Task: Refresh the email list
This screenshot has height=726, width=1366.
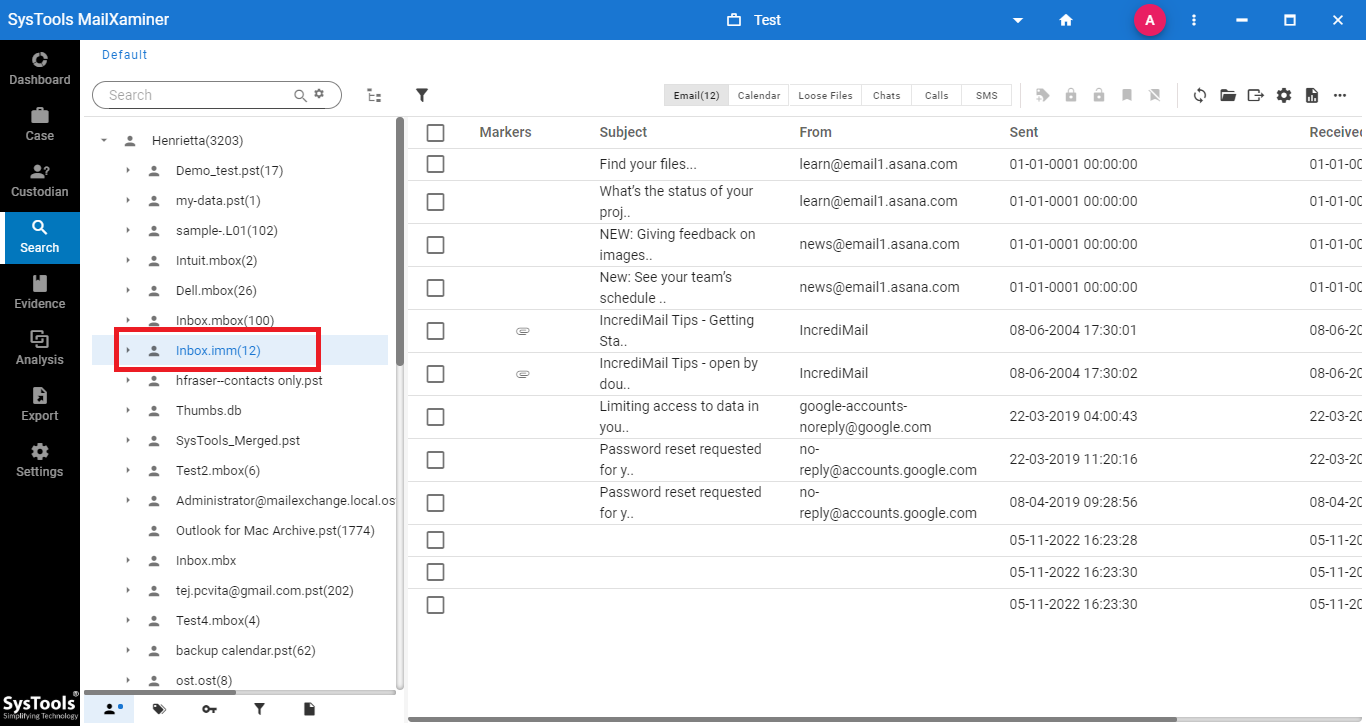Action: pyautogui.click(x=1200, y=95)
